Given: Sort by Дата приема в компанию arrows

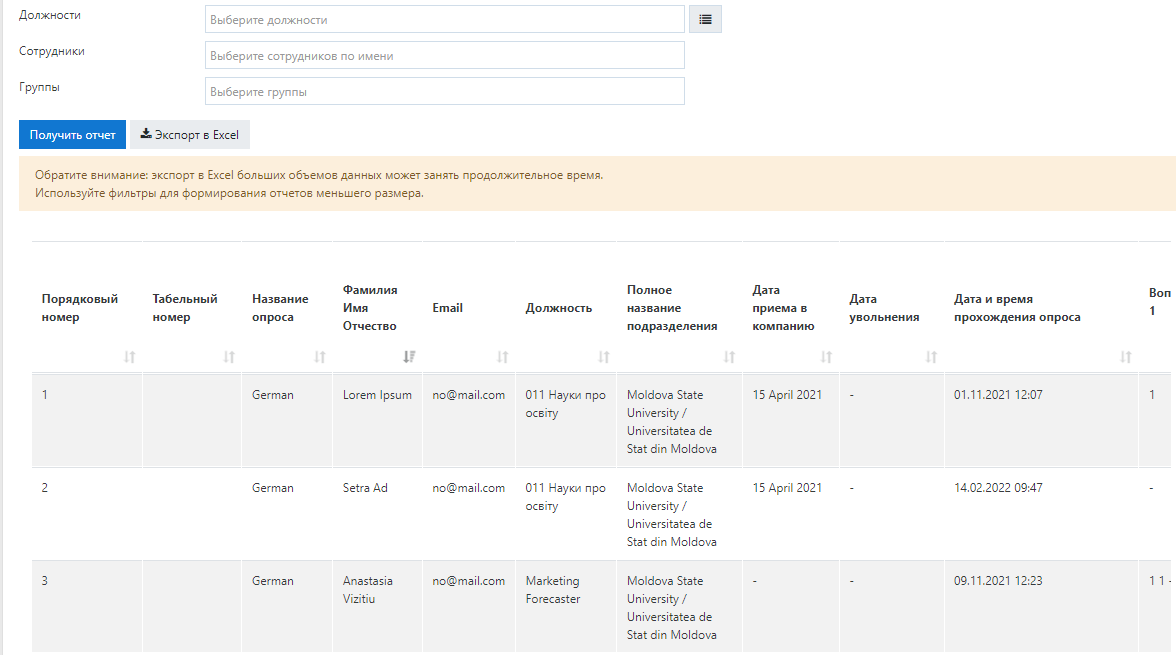Looking at the screenshot, I should pyautogui.click(x=826, y=357).
